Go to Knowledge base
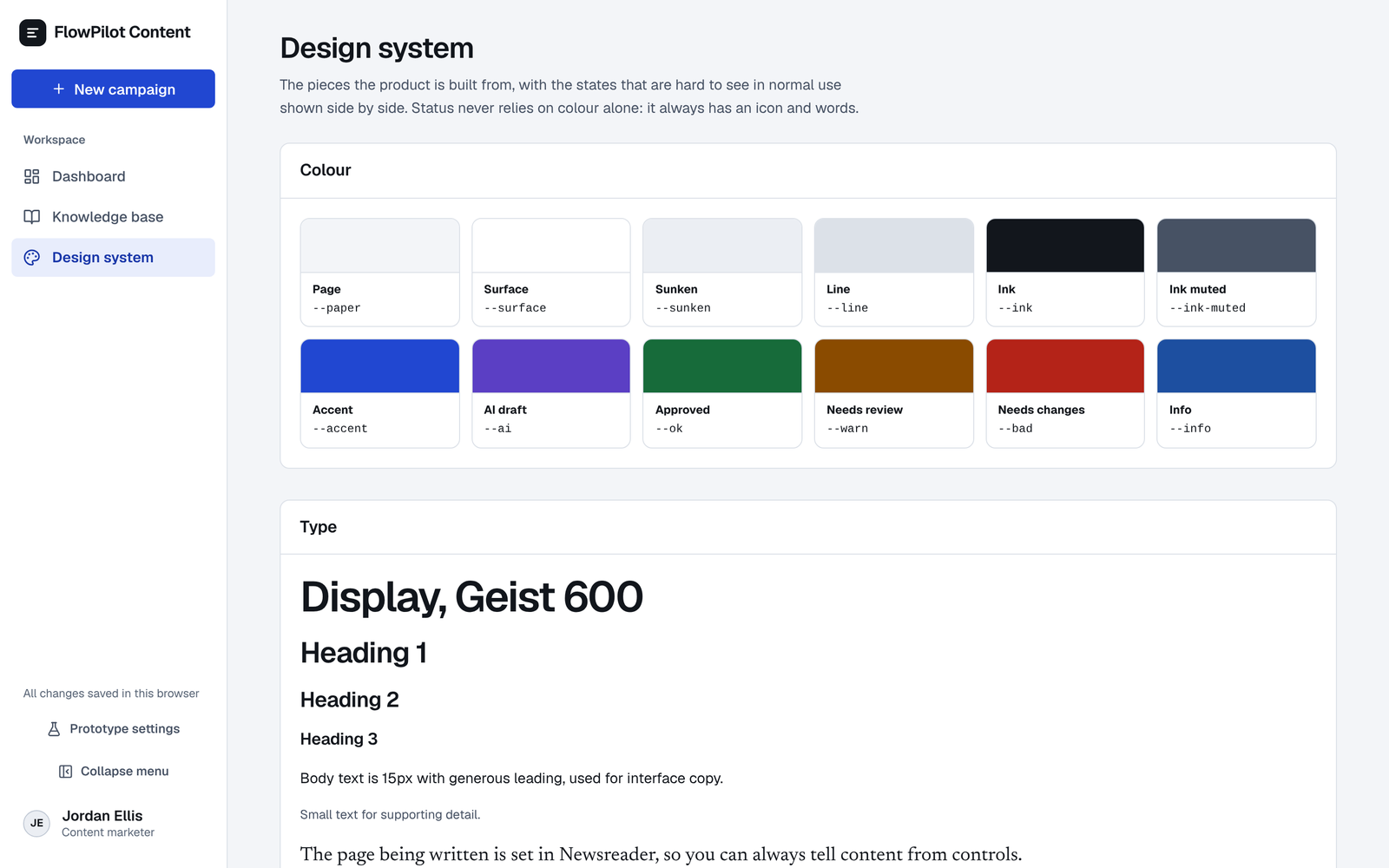 [x=113, y=217]
